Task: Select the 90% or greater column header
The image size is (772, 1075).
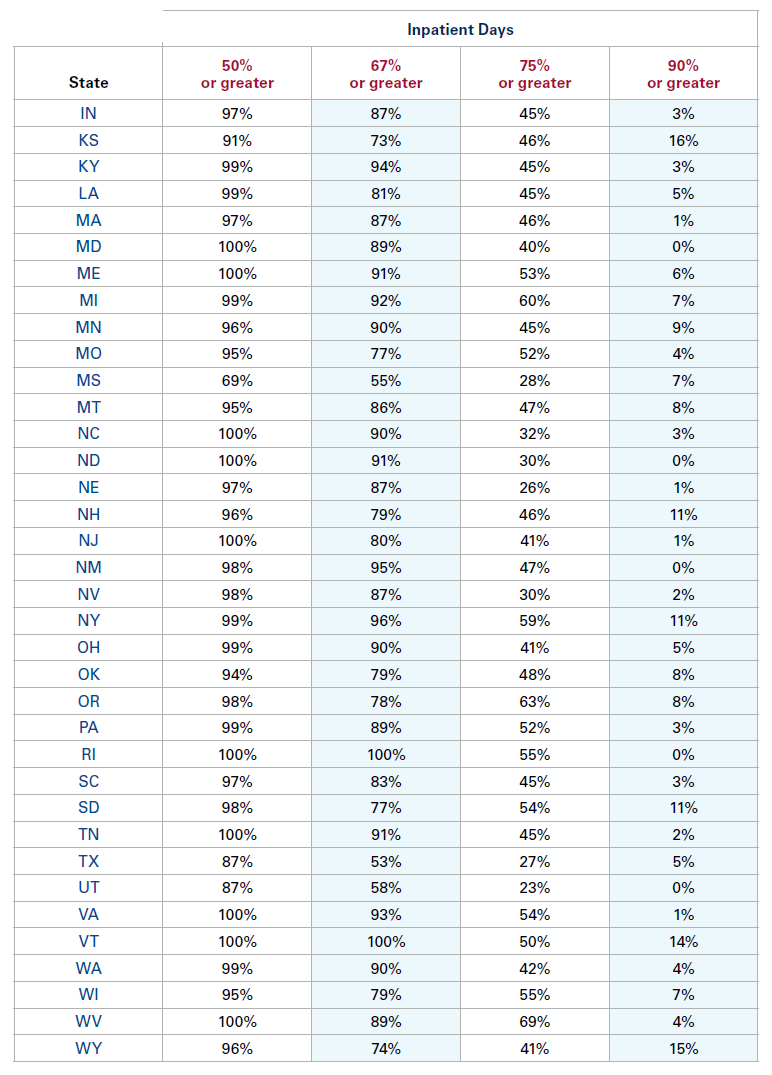Action: pyautogui.click(x=683, y=74)
